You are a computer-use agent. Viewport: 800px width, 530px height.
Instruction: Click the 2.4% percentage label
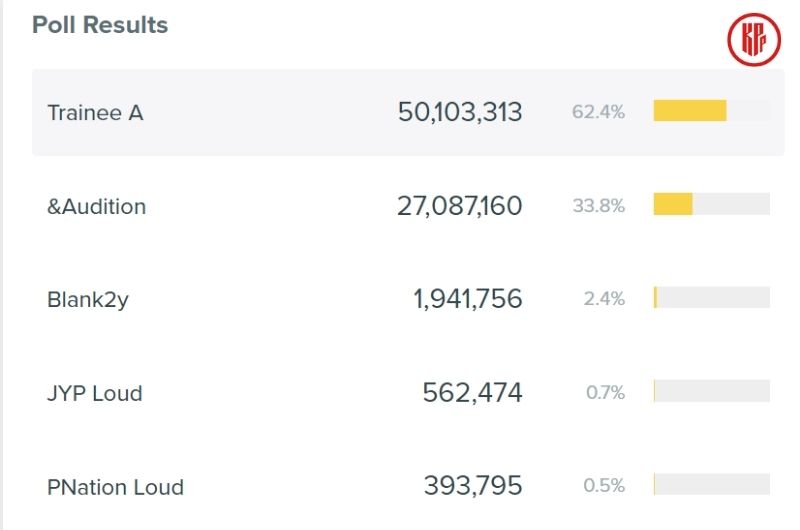[604, 299]
